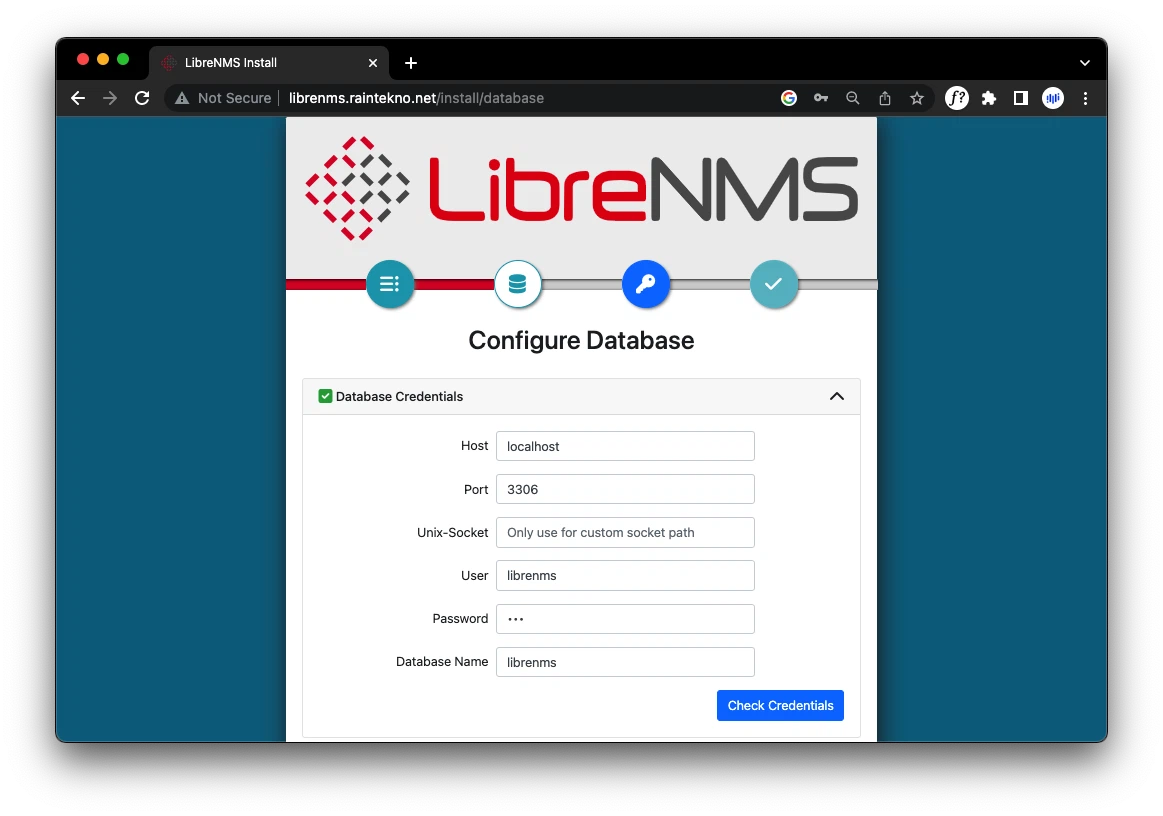Expand the tab search dropdown arrow

click(1085, 62)
